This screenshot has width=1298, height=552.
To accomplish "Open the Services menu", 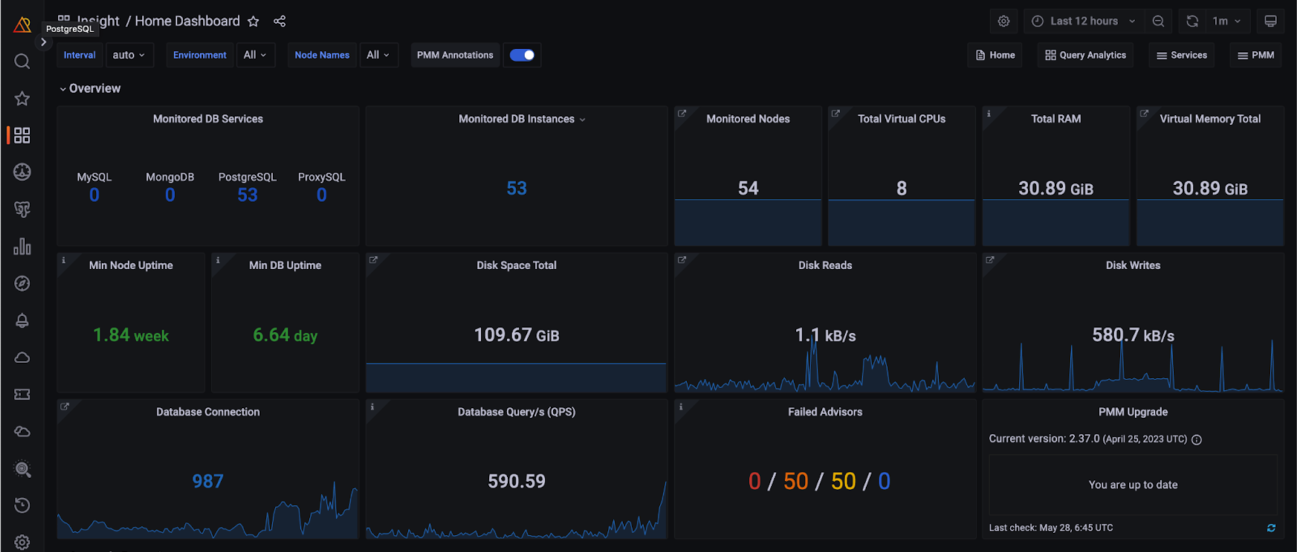I will (1181, 55).
